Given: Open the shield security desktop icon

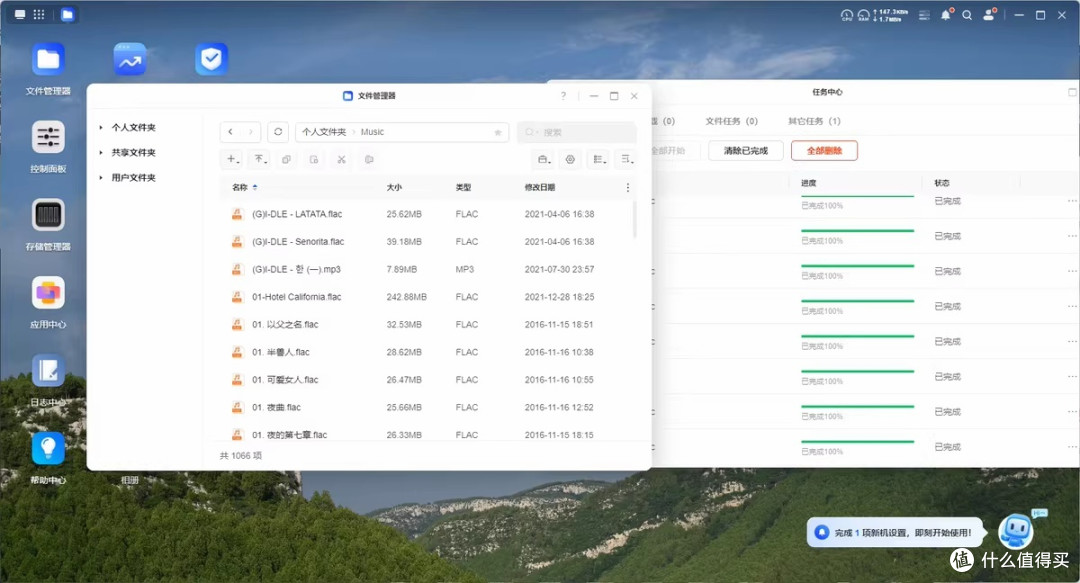Looking at the screenshot, I should point(211,60).
